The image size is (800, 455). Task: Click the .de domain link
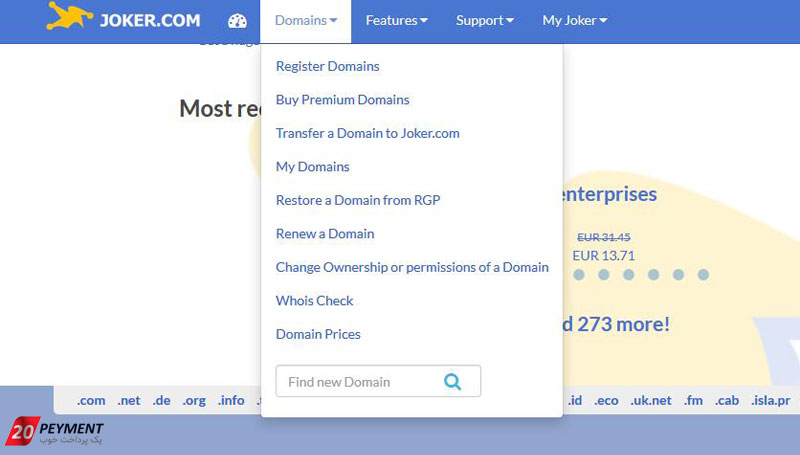(162, 400)
